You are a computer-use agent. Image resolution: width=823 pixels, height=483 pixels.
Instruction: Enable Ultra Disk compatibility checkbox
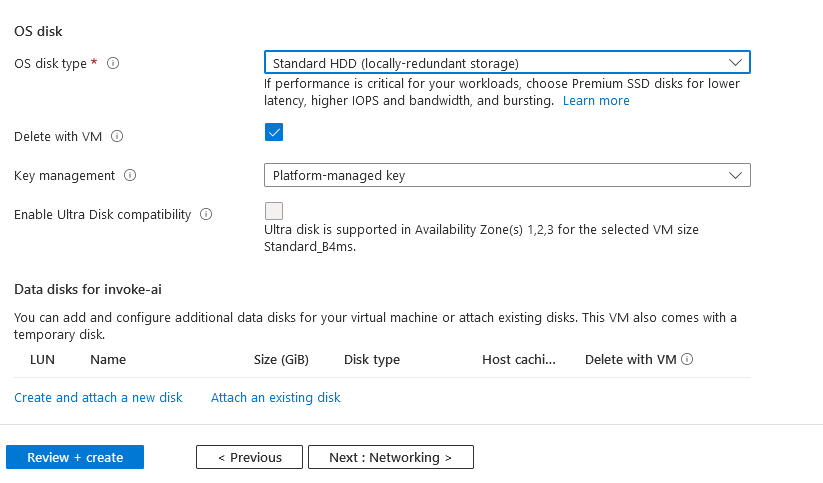click(x=274, y=211)
